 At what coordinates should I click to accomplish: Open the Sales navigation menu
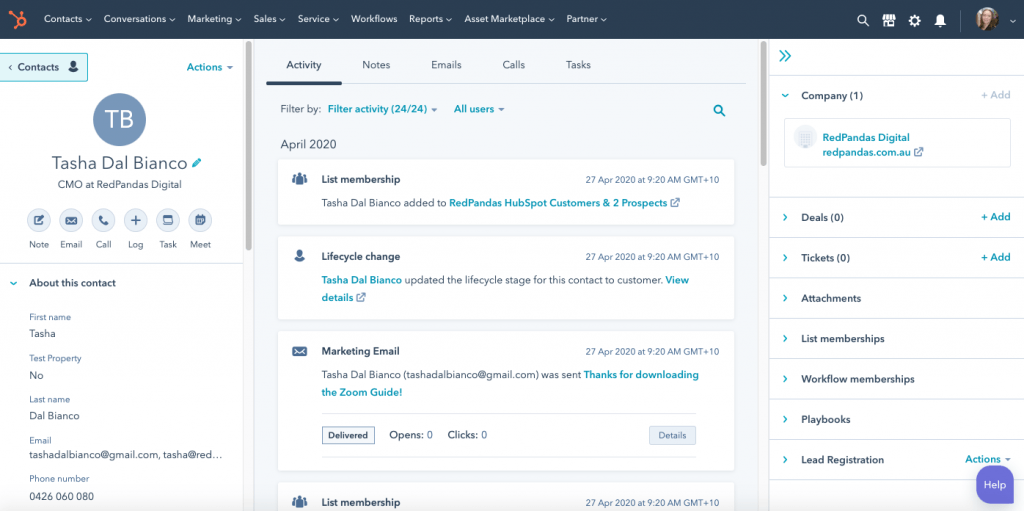(x=269, y=19)
